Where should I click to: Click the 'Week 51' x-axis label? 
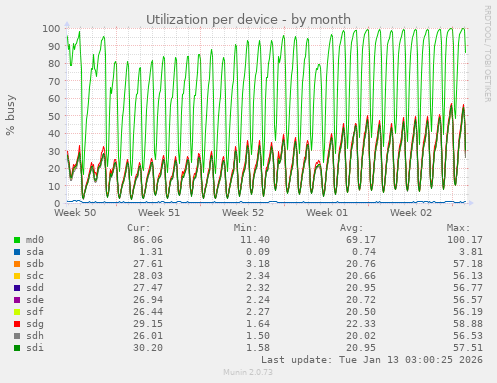click(x=159, y=213)
